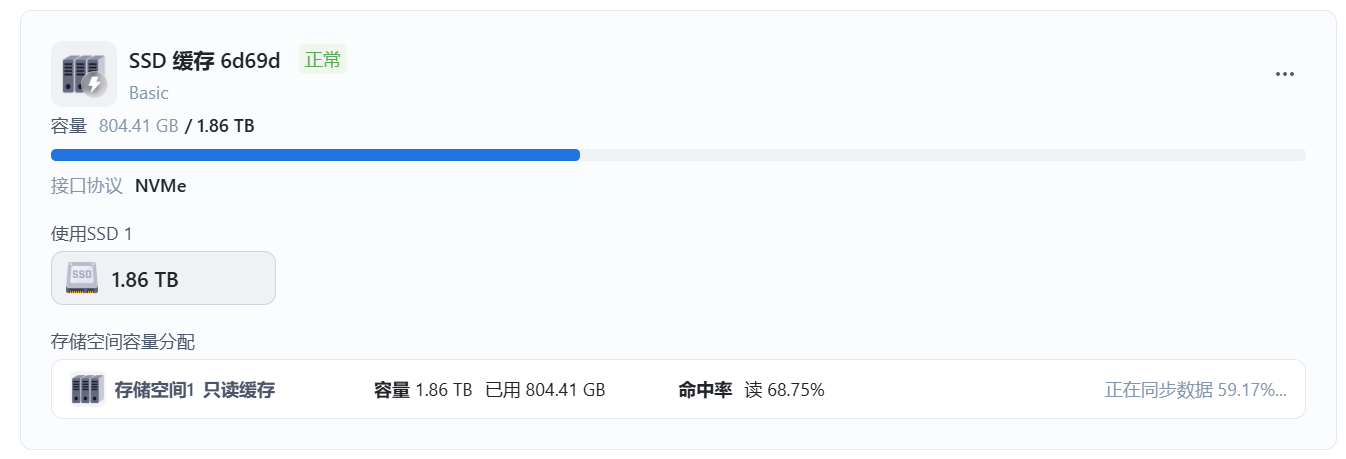Click the SSD drive icon in disk card
The width and height of the screenshot is (1346, 459).
point(82,278)
